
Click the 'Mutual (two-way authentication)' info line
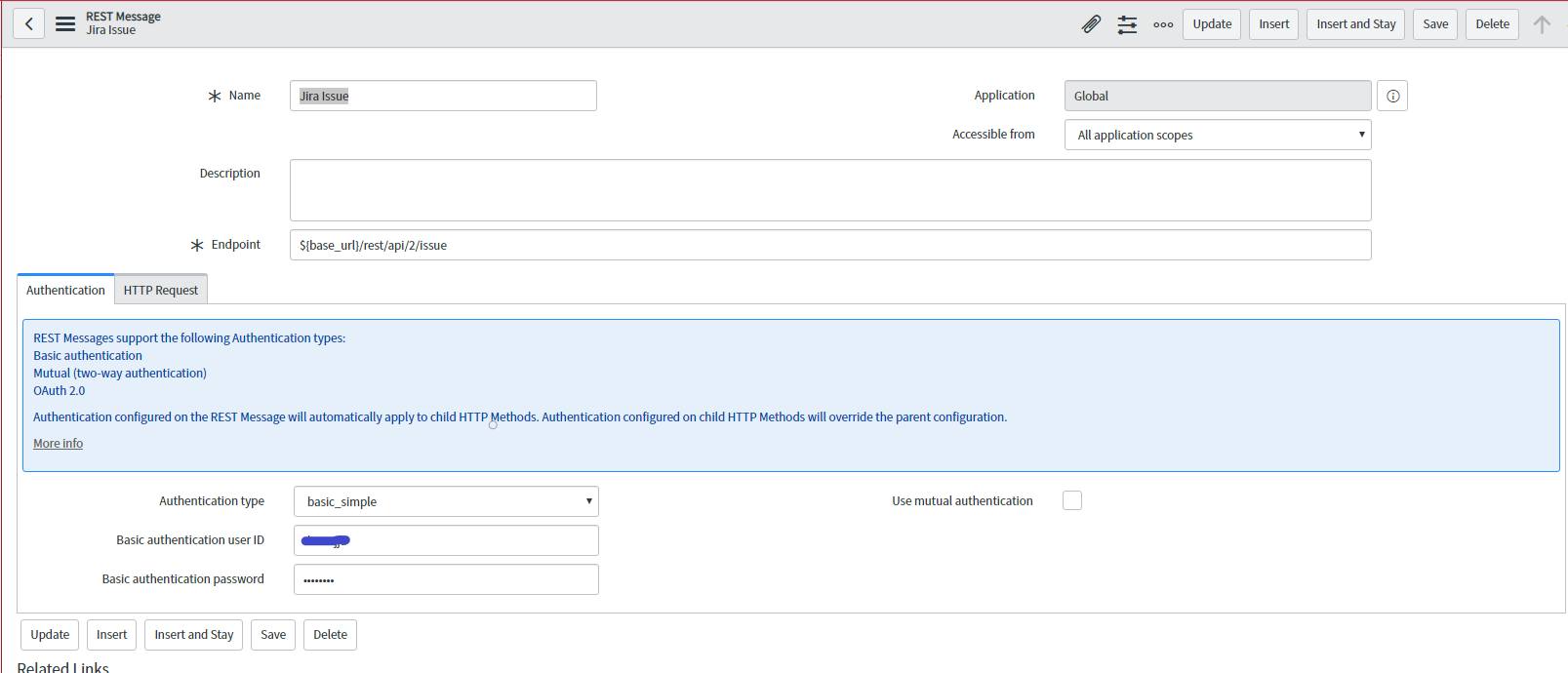(120, 374)
